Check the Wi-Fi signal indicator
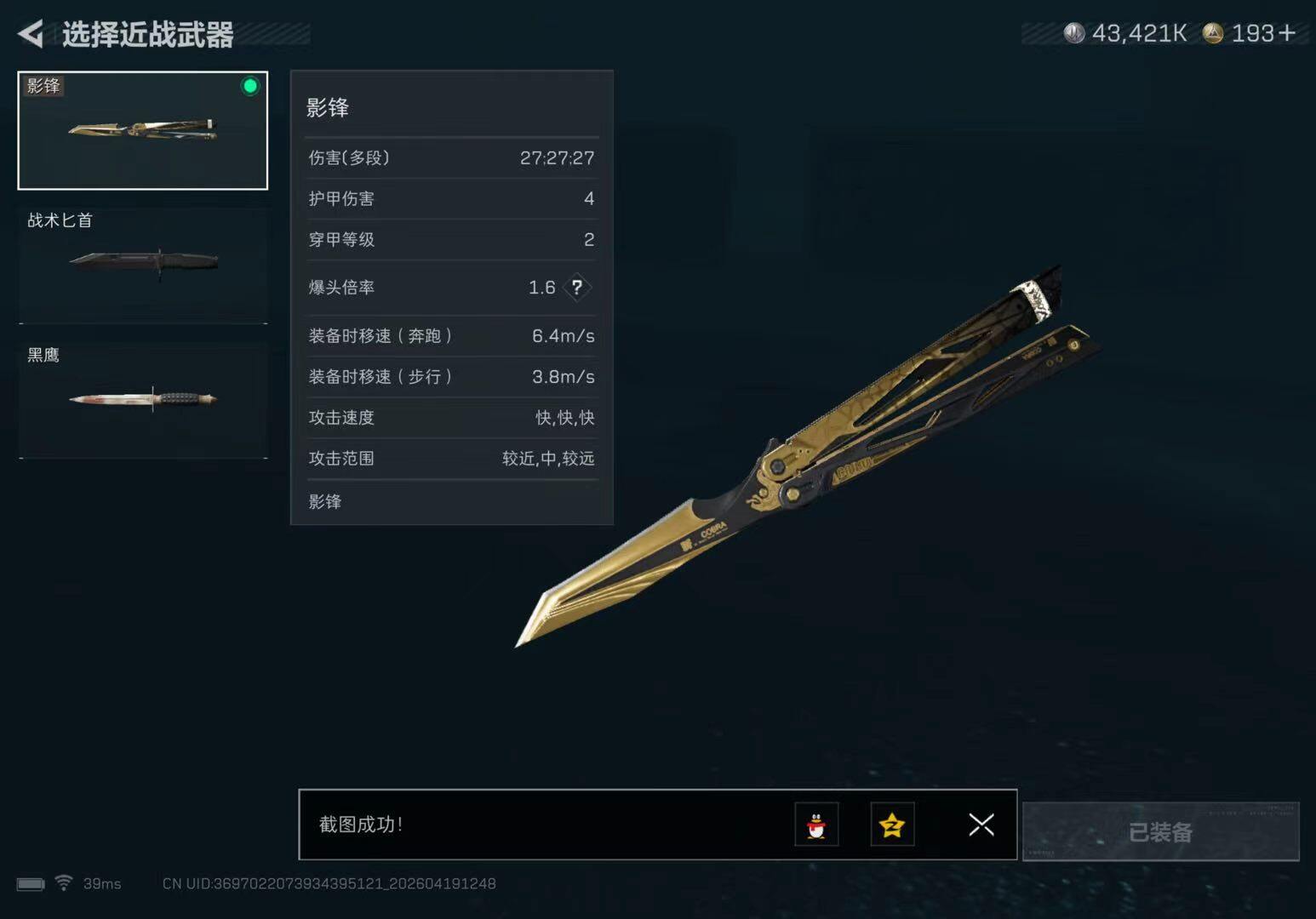The width and height of the screenshot is (1316, 919). tap(63, 882)
